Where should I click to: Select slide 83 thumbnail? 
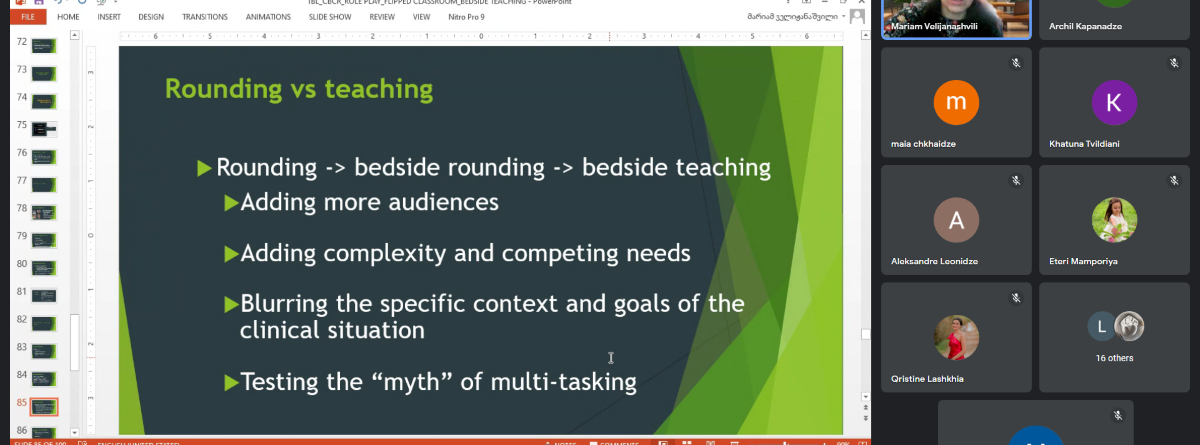coord(44,351)
